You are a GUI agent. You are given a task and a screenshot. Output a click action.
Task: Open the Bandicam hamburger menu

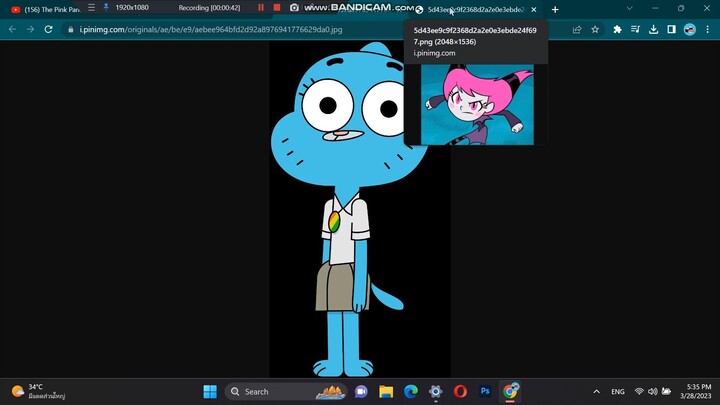pos(91,7)
